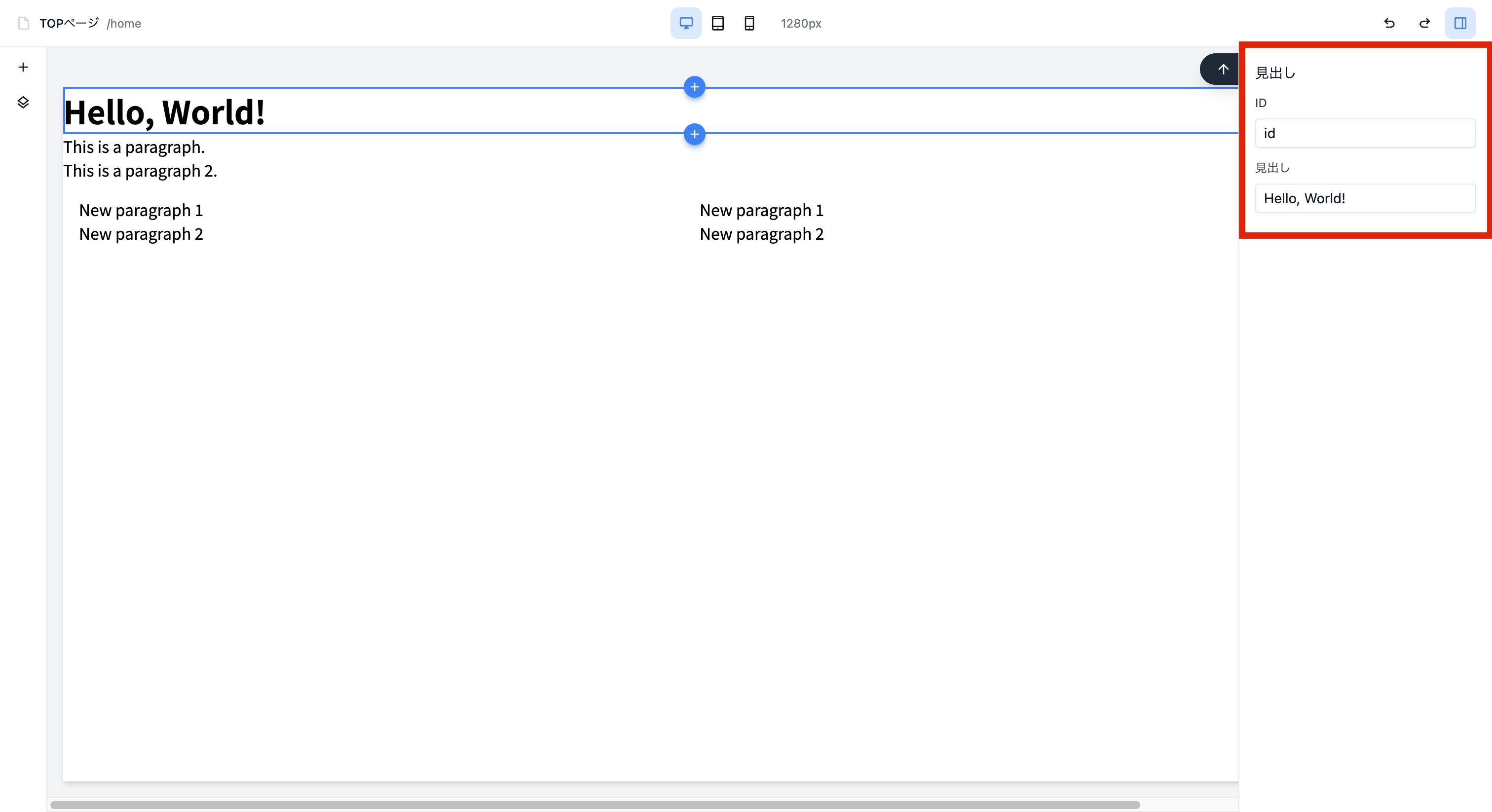Screen dimensions: 1492x812
Task: Click the undo arrow icon
Action: (x=1389, y=23)
